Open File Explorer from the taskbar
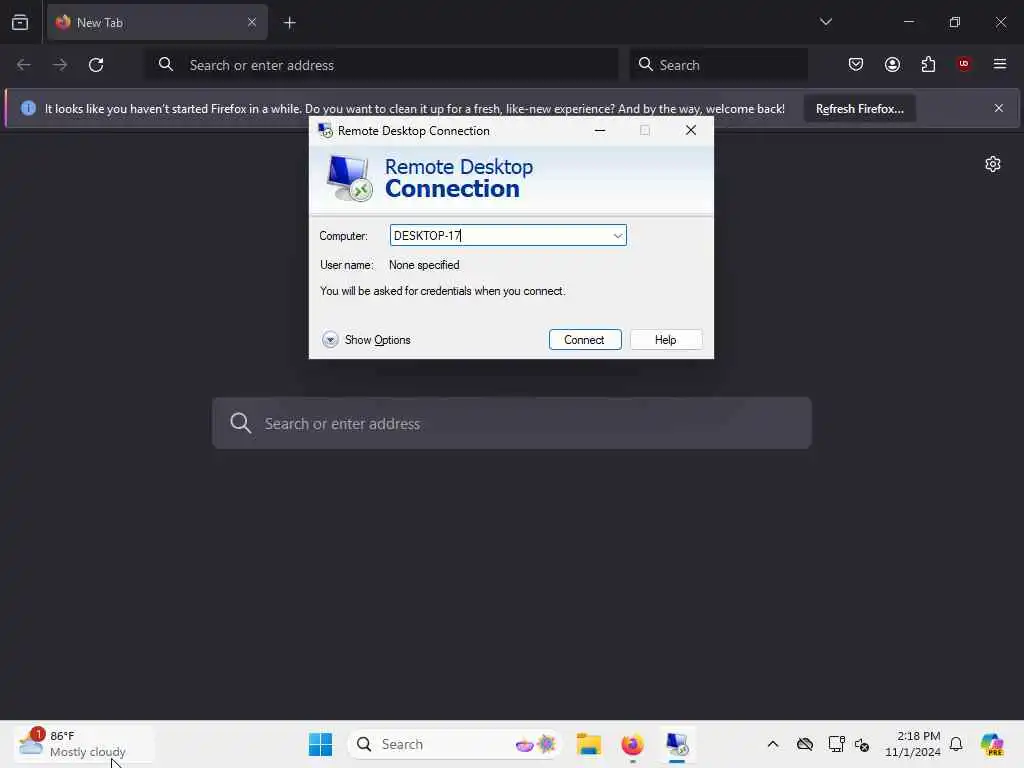The width and height of the screenshot is (1024, 768). pyautogui.click(x=588, y=744)
